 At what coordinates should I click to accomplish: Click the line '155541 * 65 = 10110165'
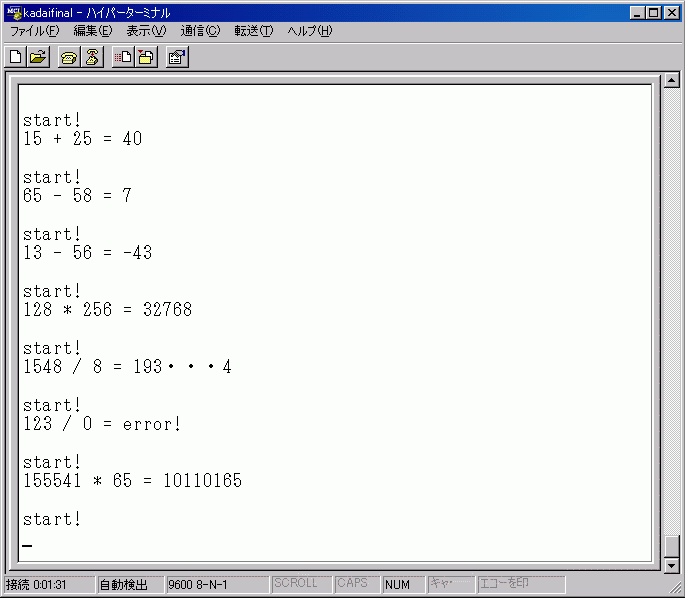(x=132, y=481)
